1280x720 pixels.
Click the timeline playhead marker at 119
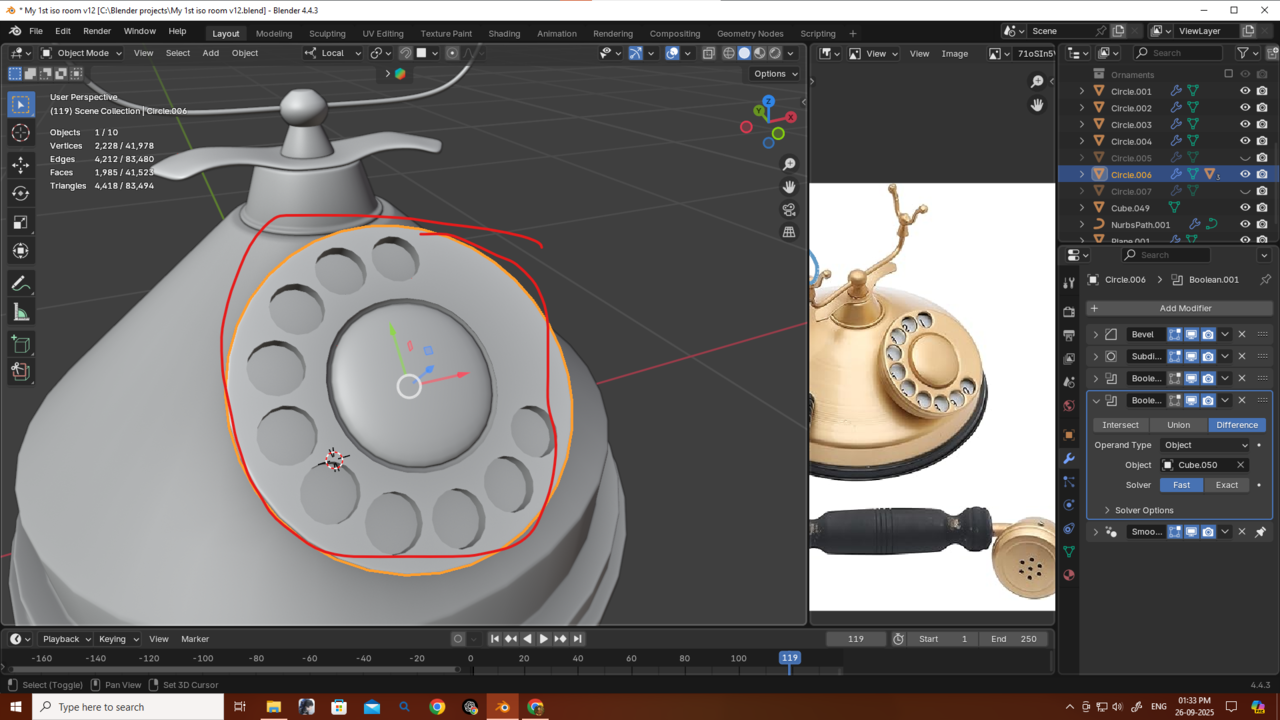tap(789, 658)
